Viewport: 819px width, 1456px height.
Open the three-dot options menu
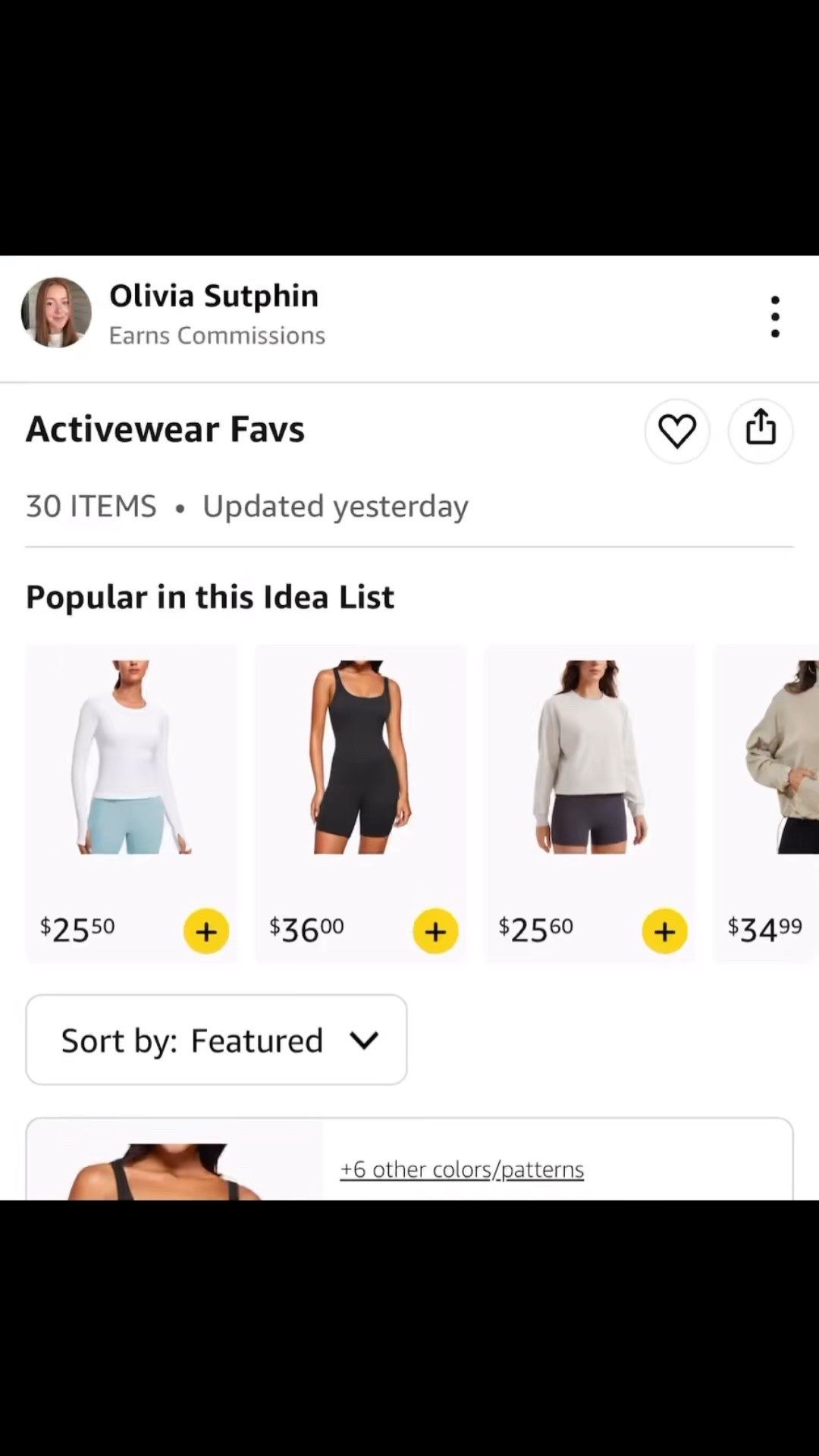pyautogui.click(x=774, y=315)
